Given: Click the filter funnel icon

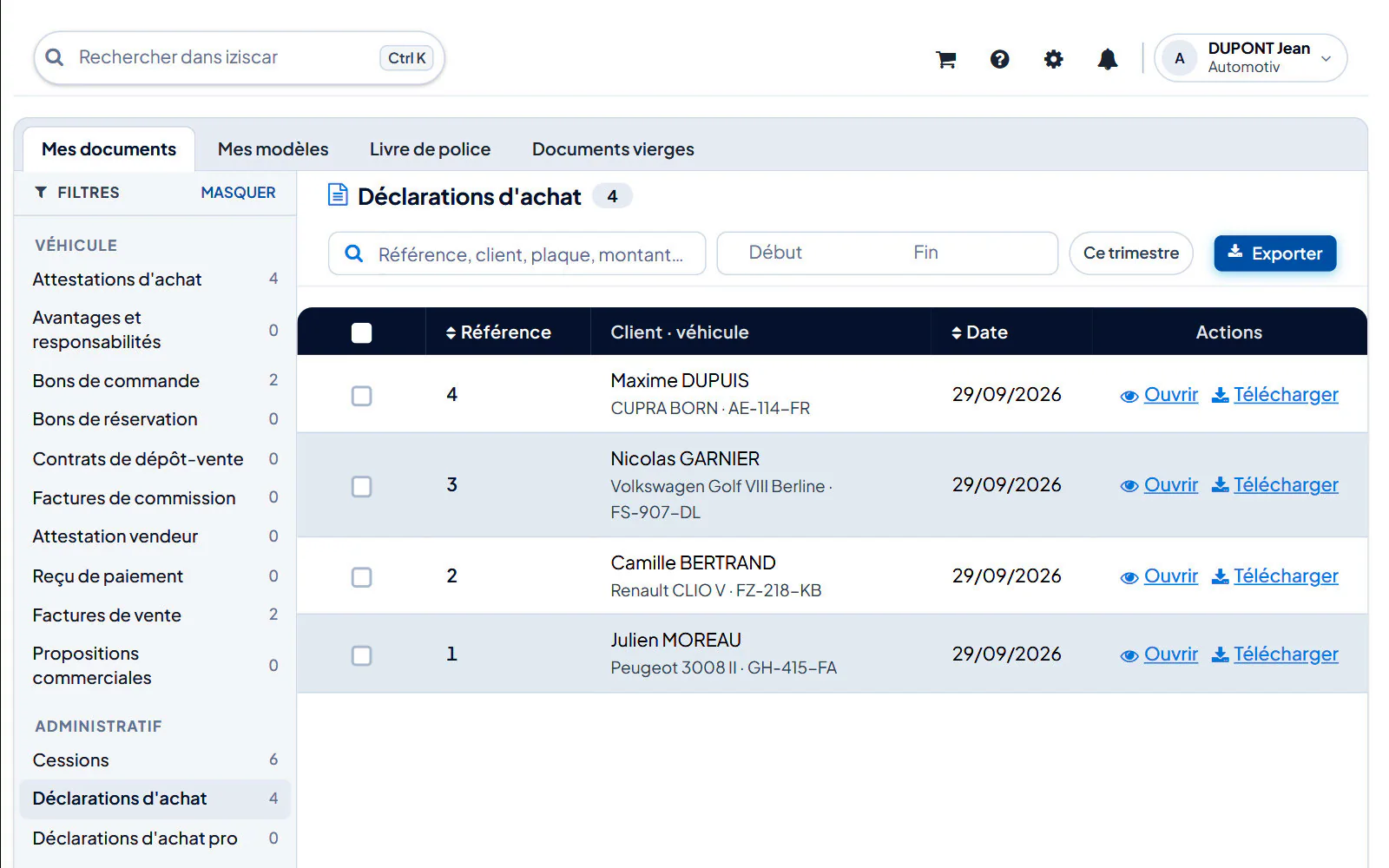Looking at the screenshot, I should pyautogui.click(x=41, y=192).
